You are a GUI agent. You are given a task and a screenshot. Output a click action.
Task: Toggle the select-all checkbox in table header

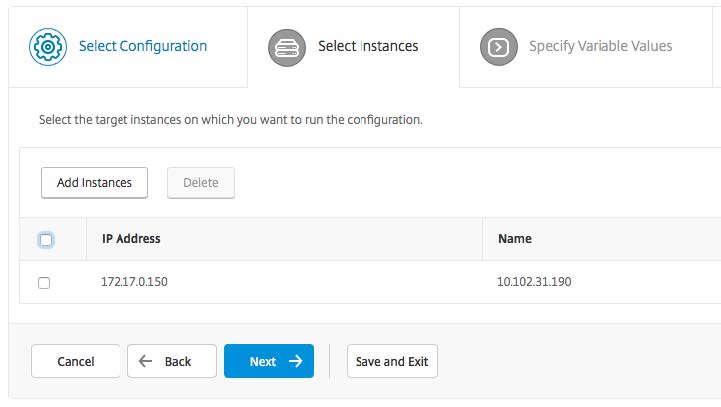[x=46, y=240]
